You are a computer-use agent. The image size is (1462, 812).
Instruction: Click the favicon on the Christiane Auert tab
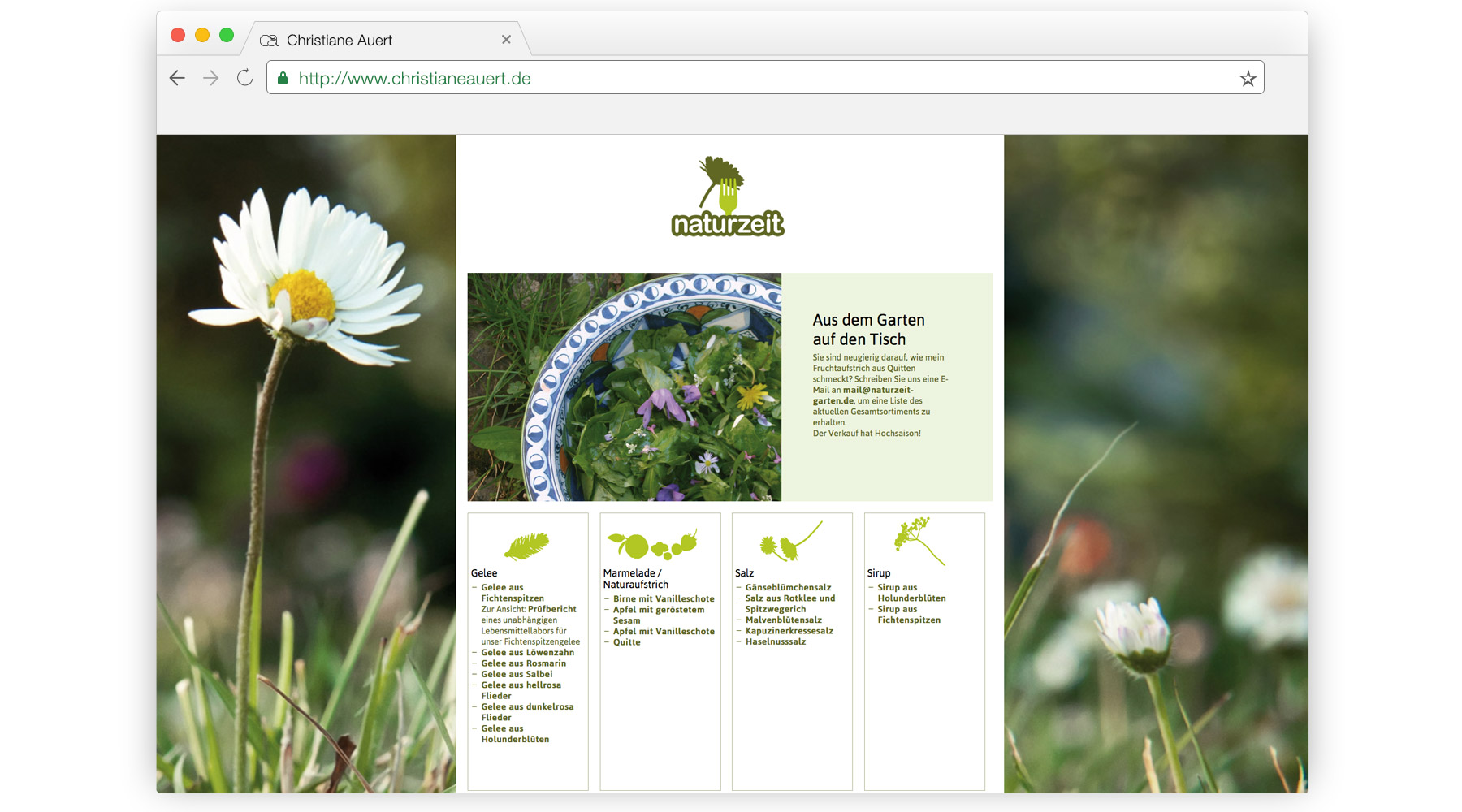pos(268,39)
